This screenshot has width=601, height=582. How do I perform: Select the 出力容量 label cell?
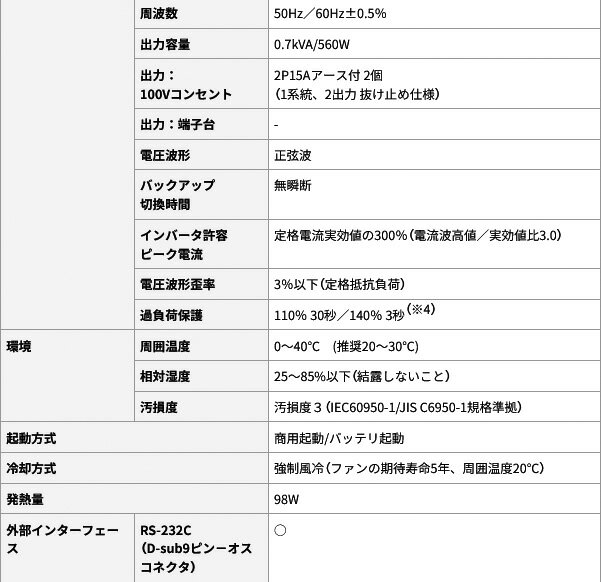[165, 45]
